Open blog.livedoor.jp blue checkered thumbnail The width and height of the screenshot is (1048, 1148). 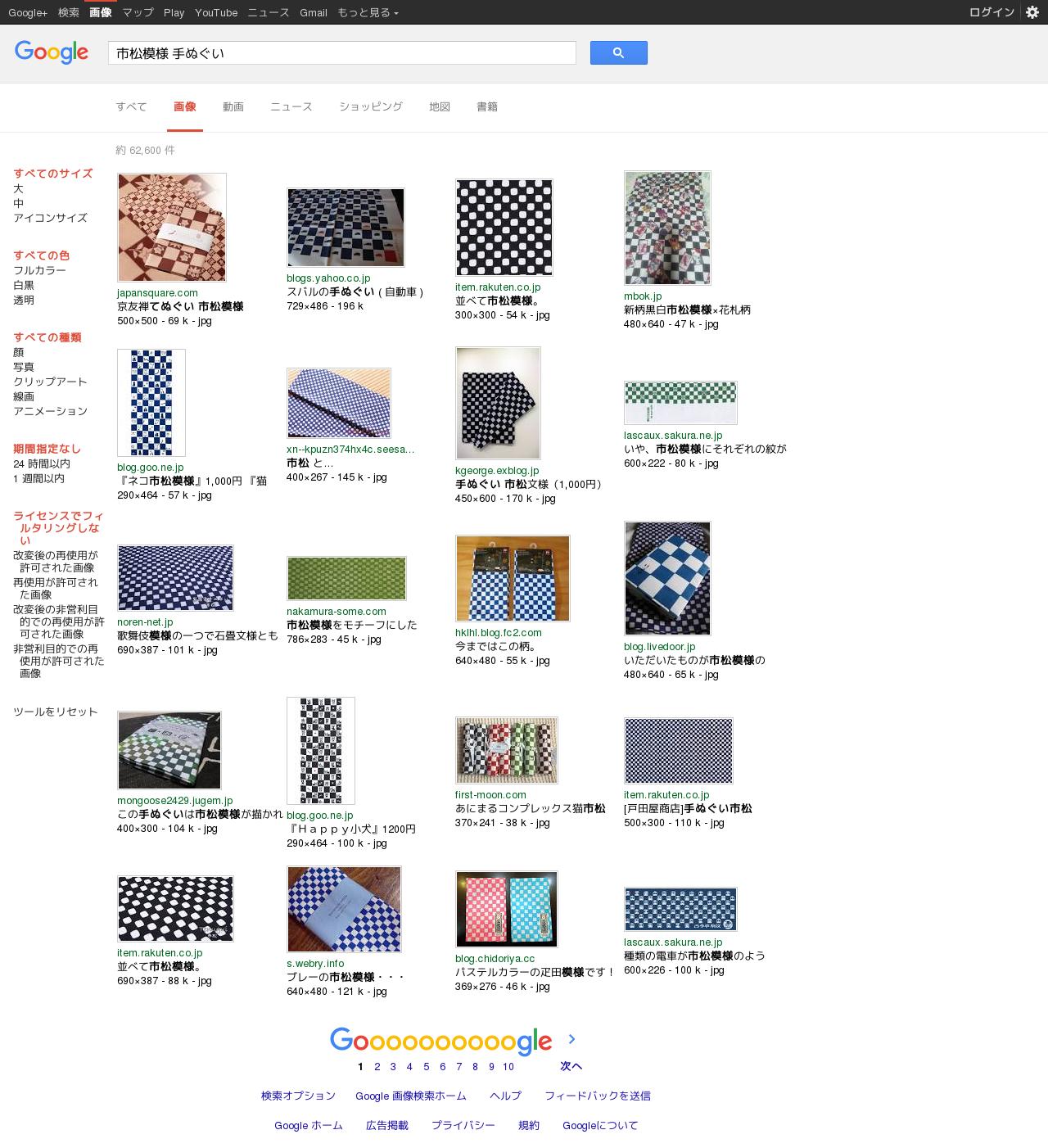click(x=667, y=578)
